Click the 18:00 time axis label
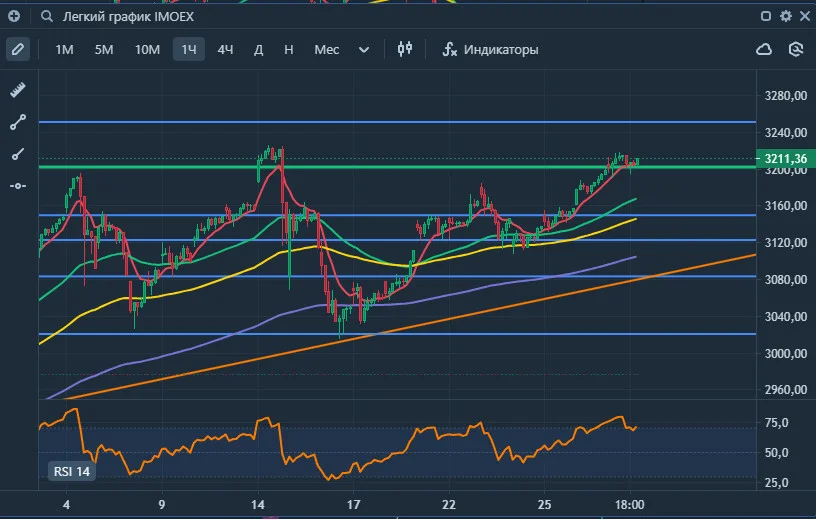Screen dimensions: 816x520 pyautogui.click(x=630, y=505)
